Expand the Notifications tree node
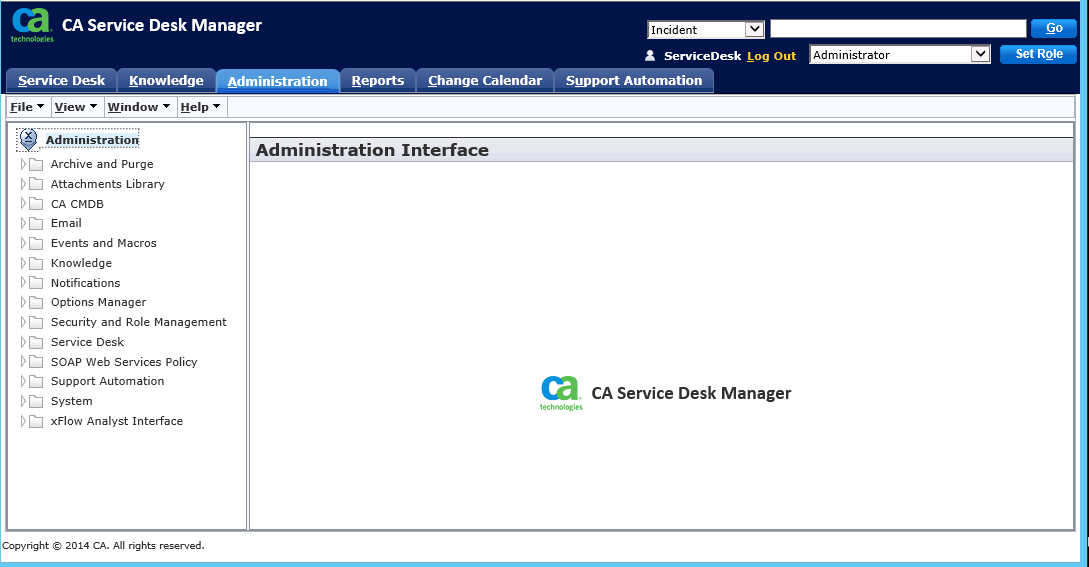 coord(24,283)
